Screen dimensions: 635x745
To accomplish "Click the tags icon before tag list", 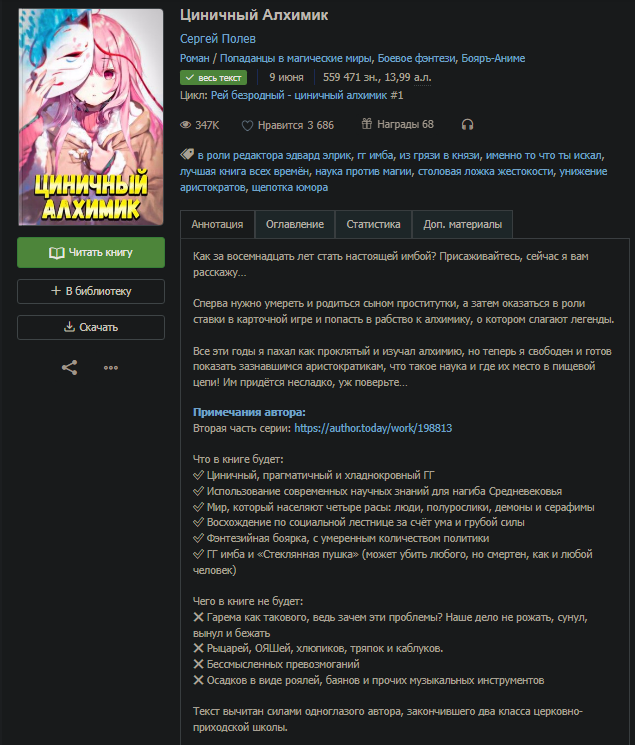I will point(187,154).
